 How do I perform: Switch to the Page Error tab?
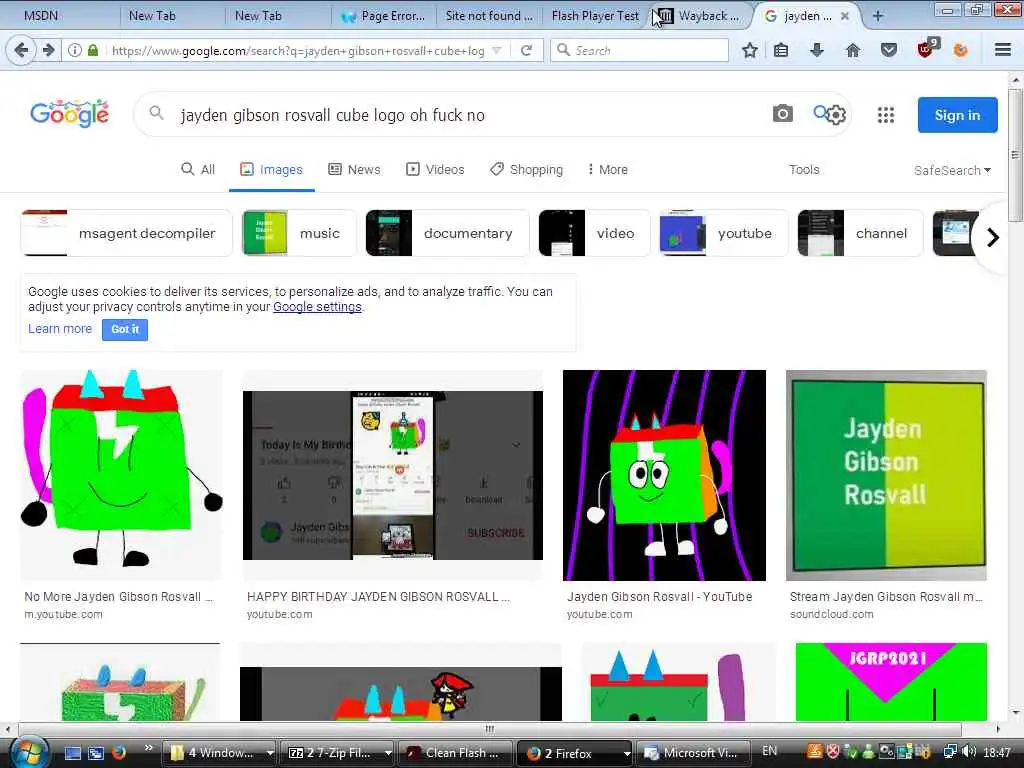pyautogui.click(x=384, y=16)
